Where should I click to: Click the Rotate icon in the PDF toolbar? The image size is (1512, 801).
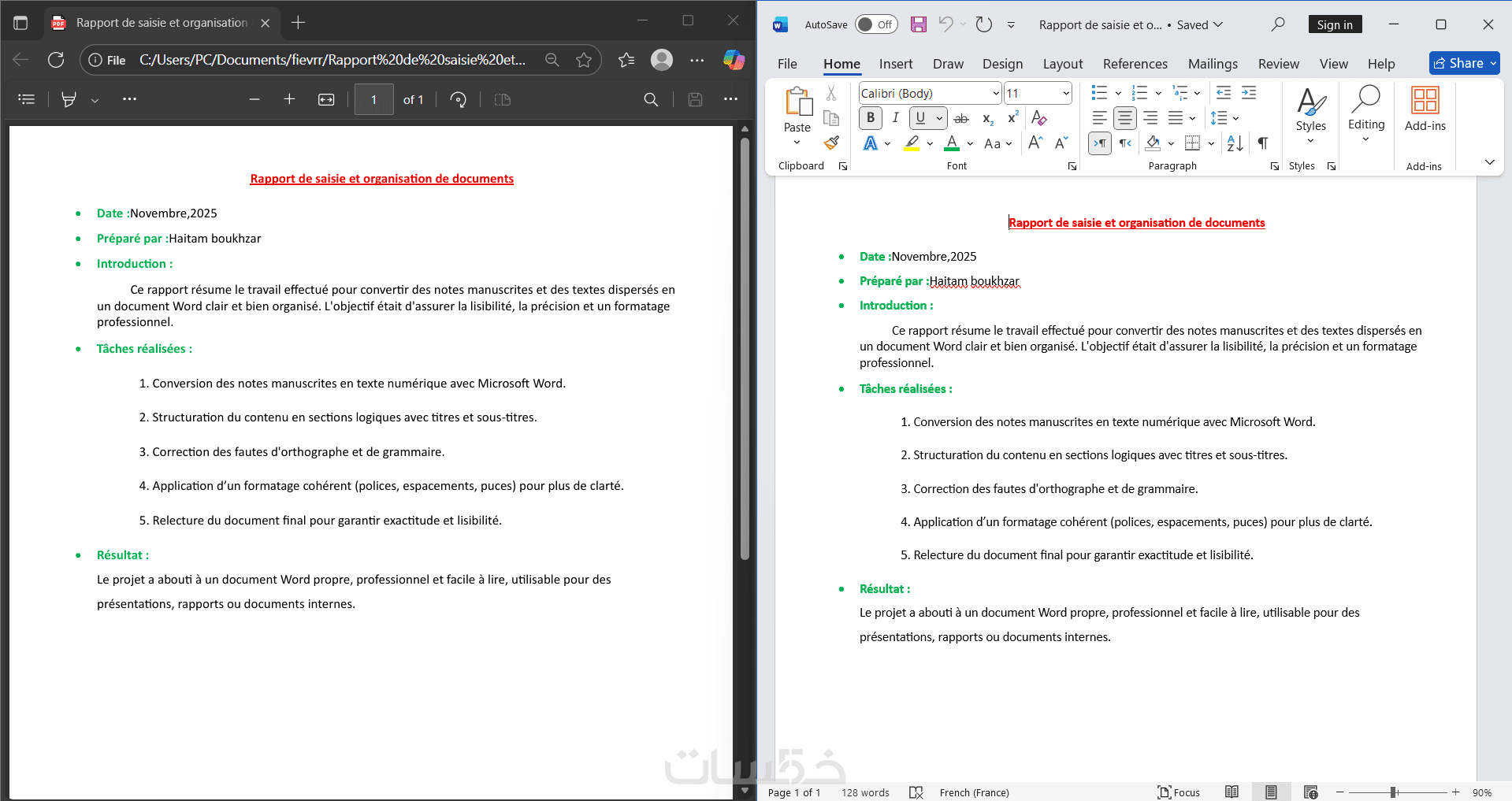458,99
